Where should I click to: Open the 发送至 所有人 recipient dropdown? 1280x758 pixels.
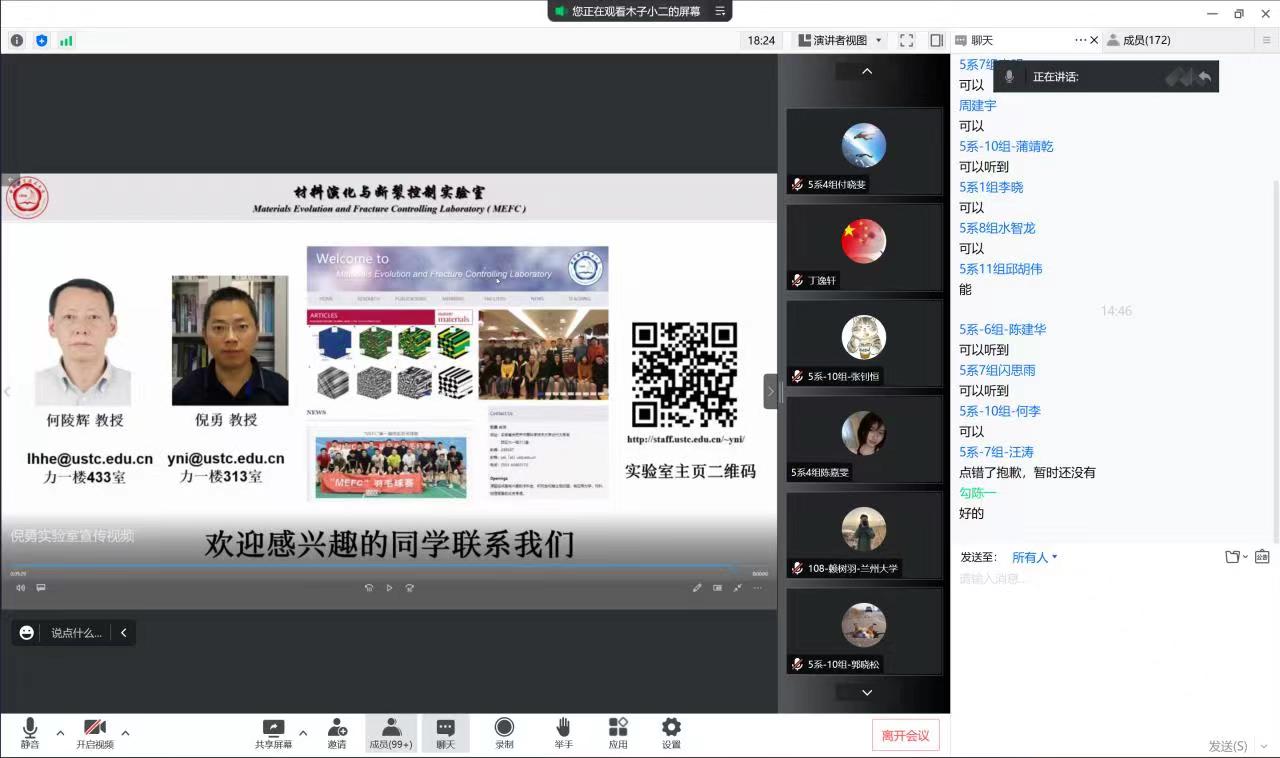tap(1034, 557)
